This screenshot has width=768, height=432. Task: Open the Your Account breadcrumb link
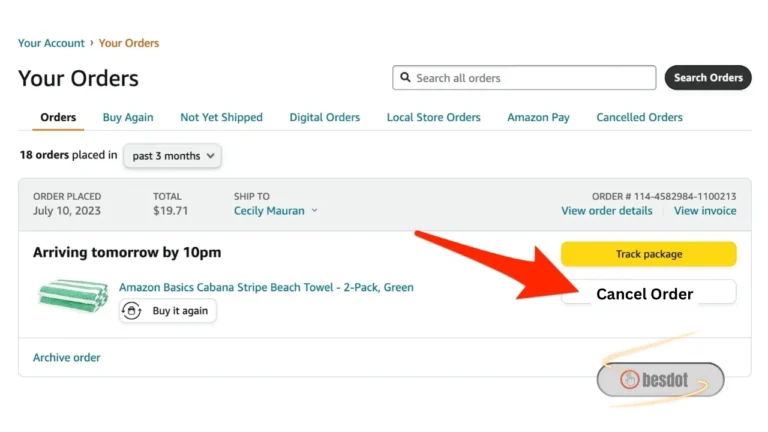pos(51,43)
